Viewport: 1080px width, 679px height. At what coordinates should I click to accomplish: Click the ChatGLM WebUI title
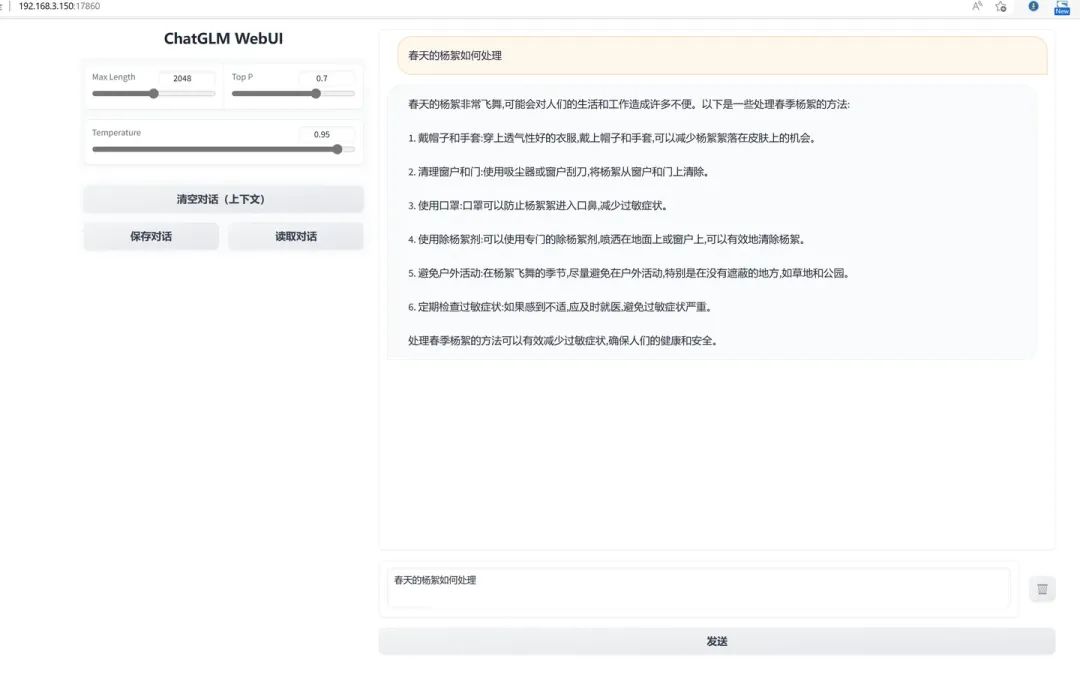click(223, 38)
